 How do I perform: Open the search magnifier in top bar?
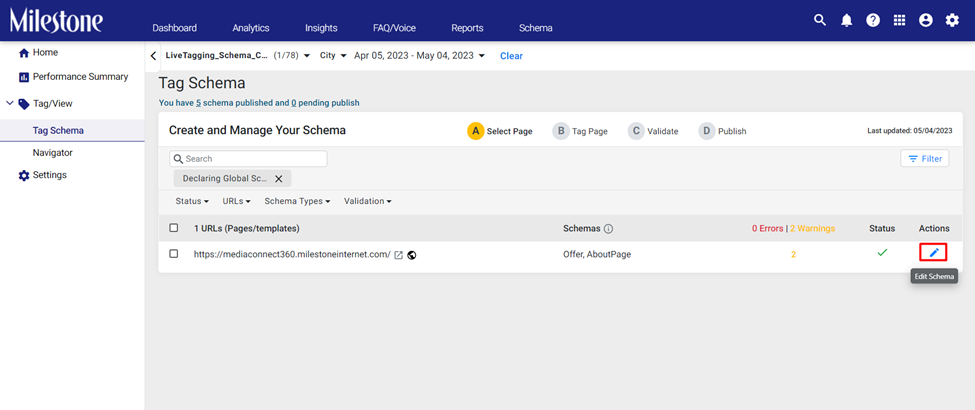(x=820, y=20)
